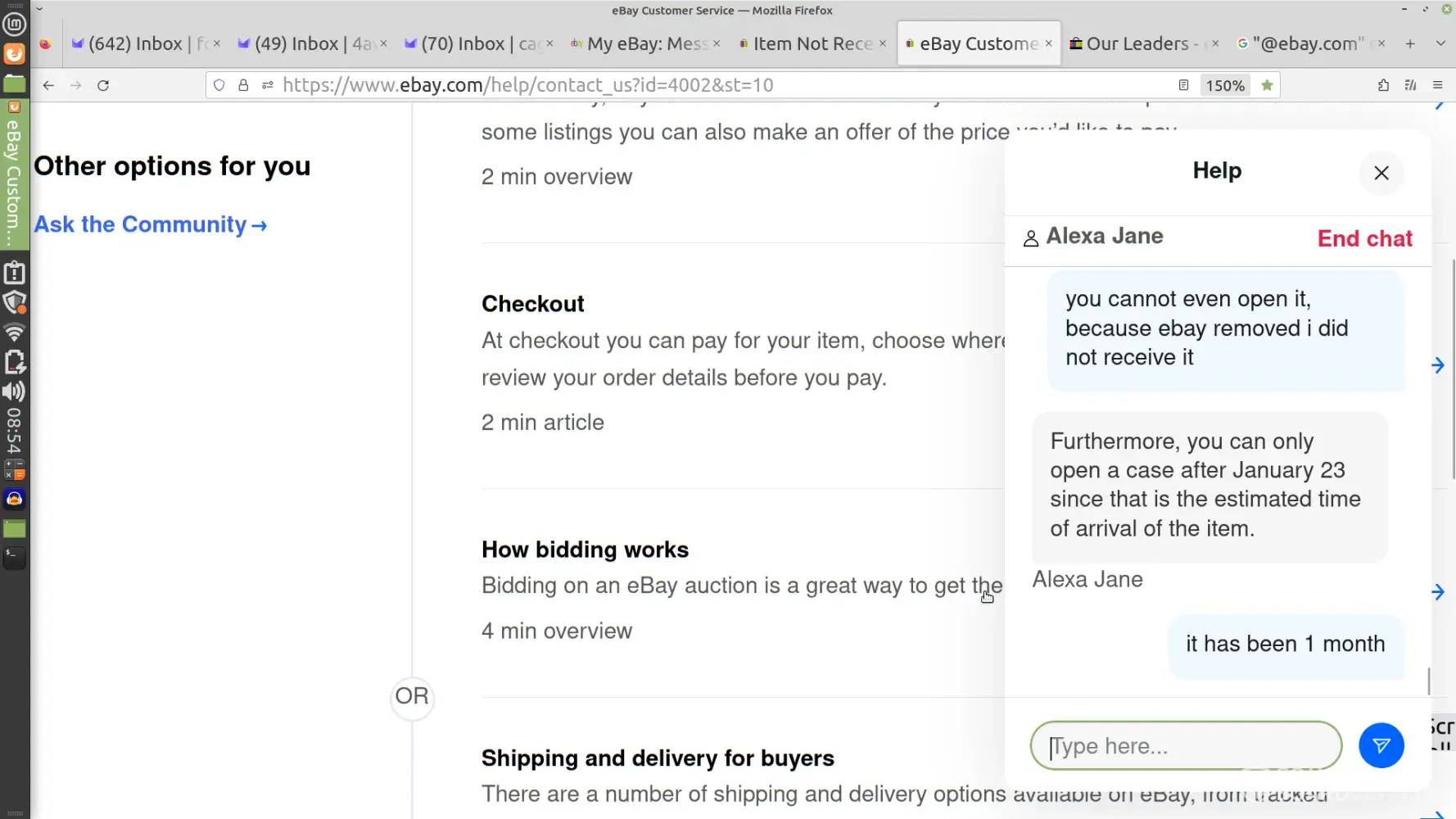Close the Help chat panel

[x=1381, y=173]
